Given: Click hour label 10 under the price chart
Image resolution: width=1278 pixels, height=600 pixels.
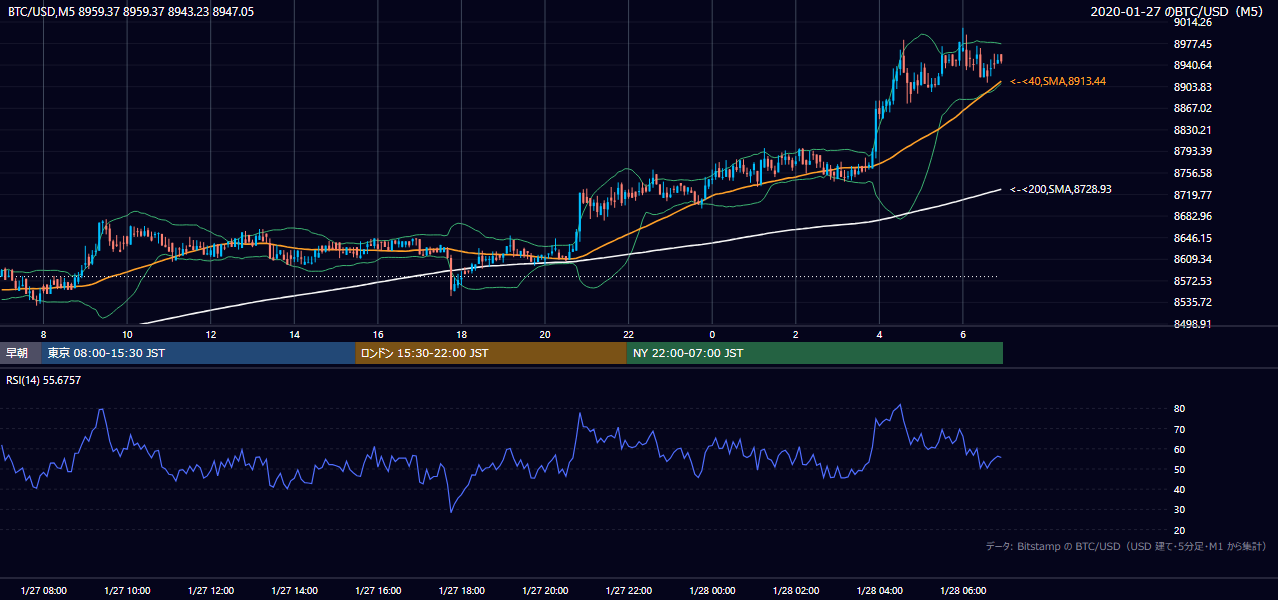Looking at the screenshot, I should click(127, 334).
